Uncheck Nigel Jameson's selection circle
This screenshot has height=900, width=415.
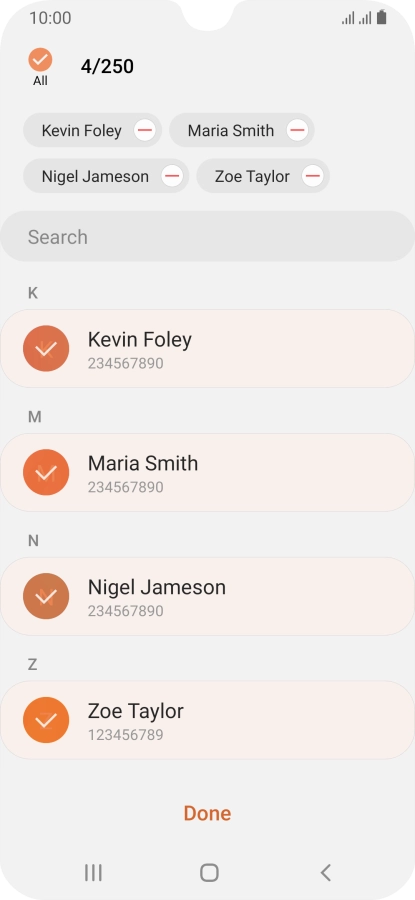46,596
